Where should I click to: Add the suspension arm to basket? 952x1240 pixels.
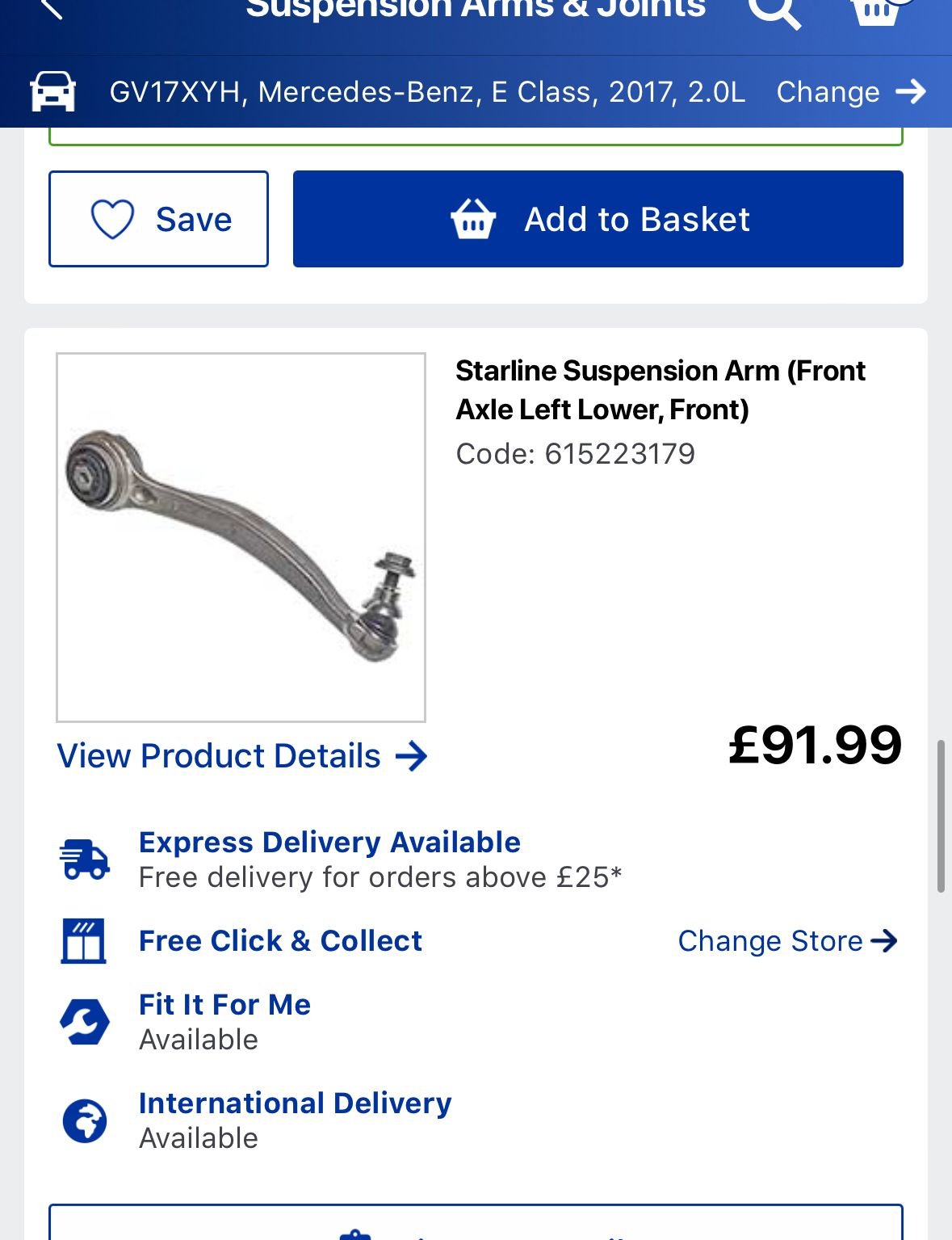click(598, 219)
